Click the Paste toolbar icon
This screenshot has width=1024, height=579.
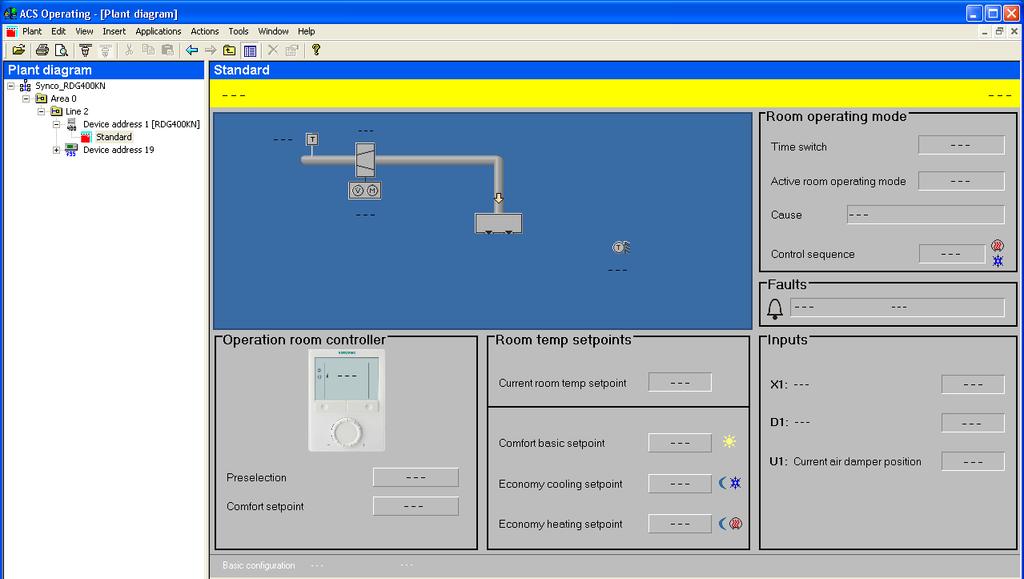click(x=168, y=50)
